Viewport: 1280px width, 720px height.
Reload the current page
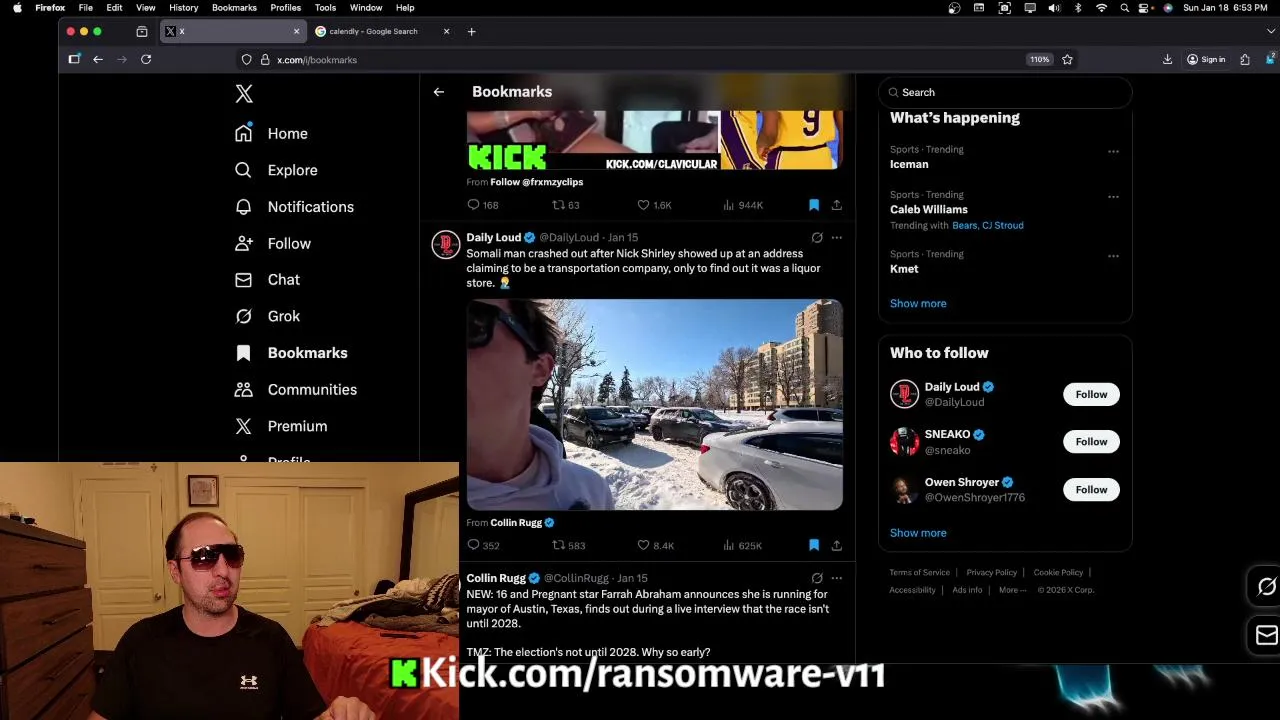(x=146, y=60)
